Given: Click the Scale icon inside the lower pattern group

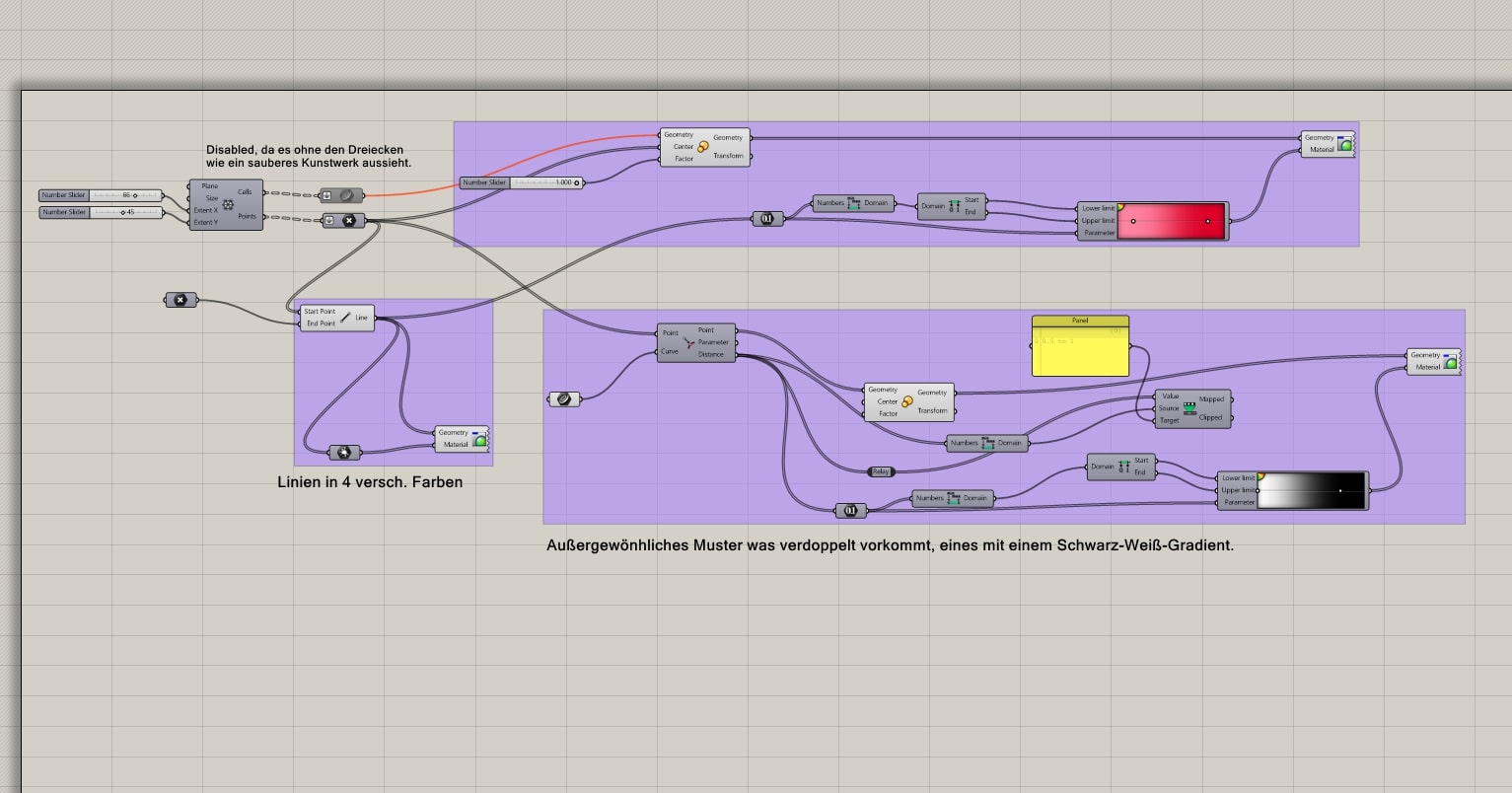Looking at the screenshot, I should 907,402.
